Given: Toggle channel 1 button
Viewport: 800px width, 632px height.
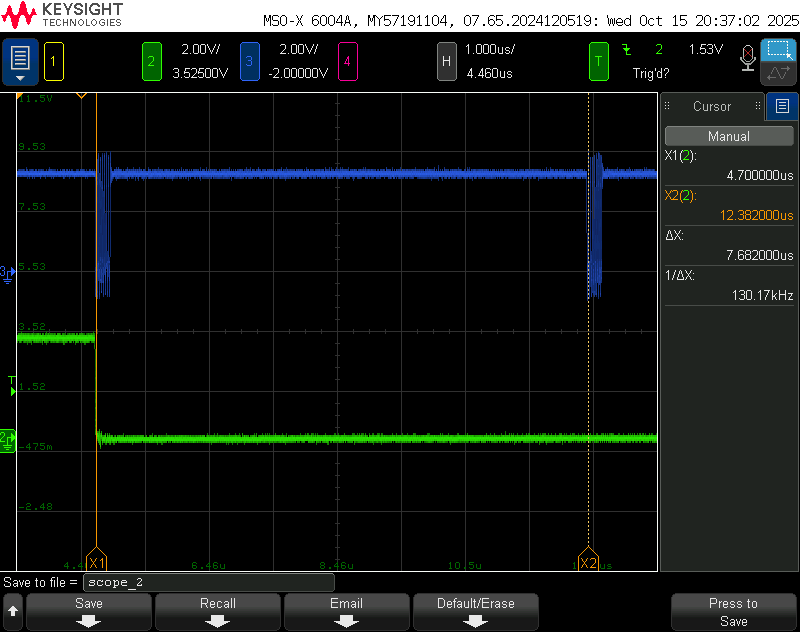Looking at the screenshot, I should (x=54, y=62).
